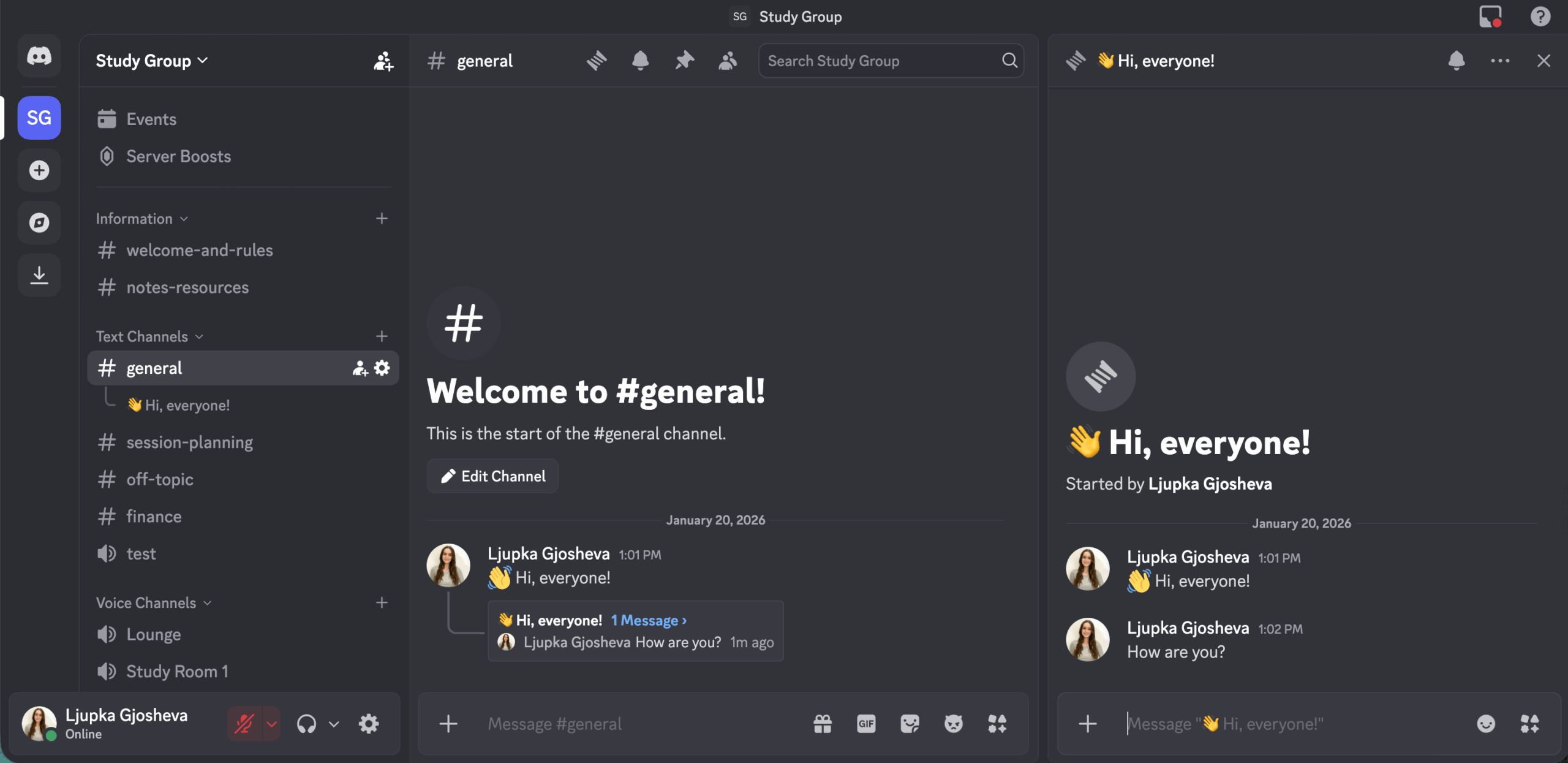
Task: Deafen audio with the headphone button
Action: [x=307, y=723]
